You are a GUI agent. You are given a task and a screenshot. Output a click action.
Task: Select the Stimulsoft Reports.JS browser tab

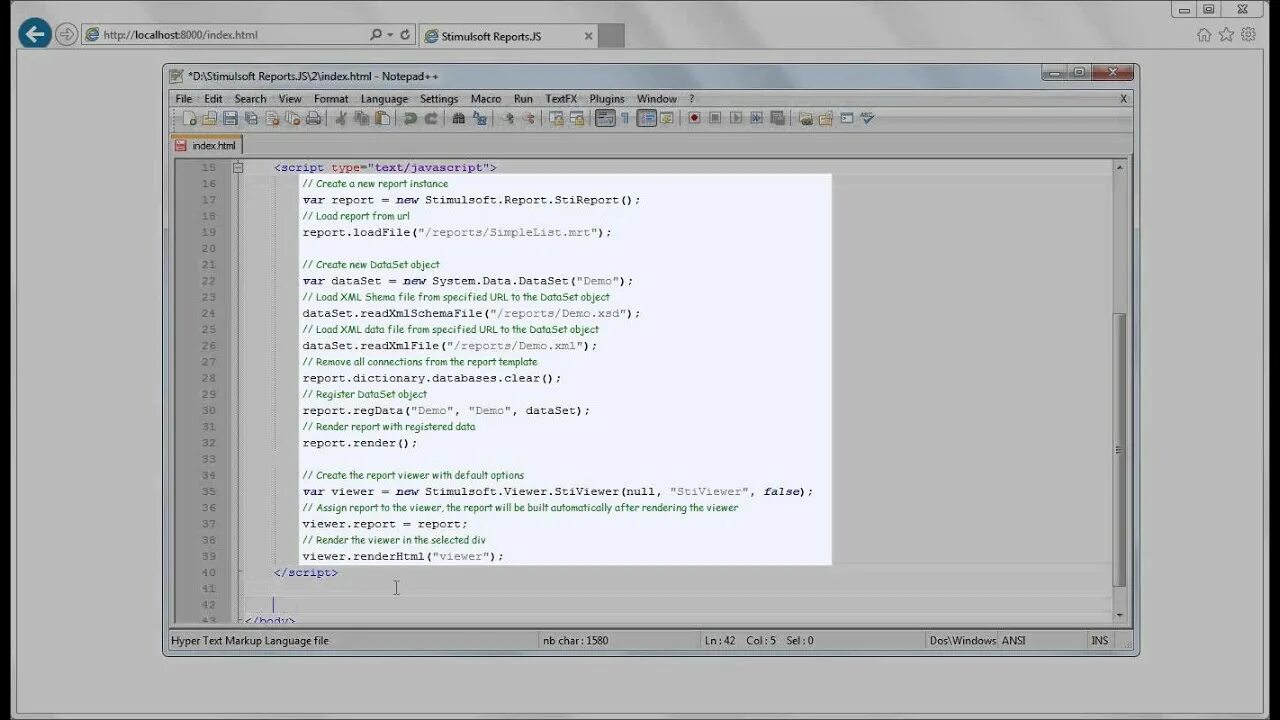508,35
